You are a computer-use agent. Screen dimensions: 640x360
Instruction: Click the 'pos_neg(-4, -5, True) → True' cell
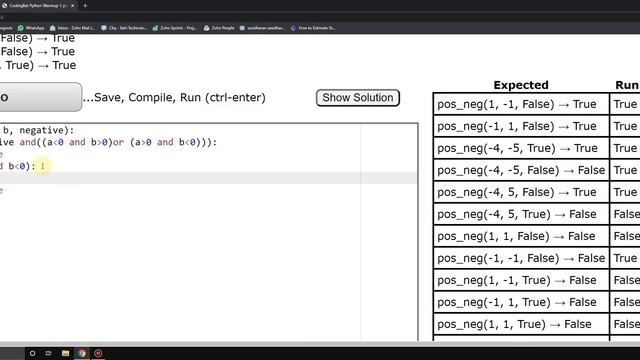tap(521, 148)
